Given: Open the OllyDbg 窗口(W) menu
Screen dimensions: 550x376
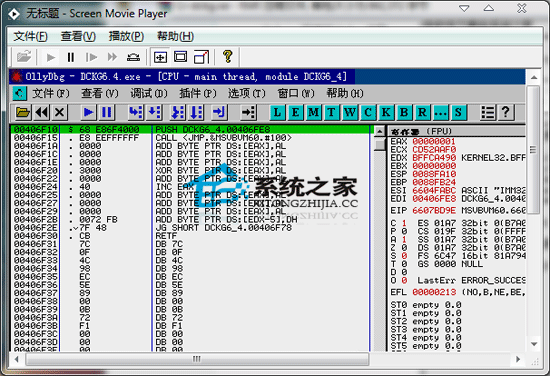Looking at the screenshot, I should point(296,94).
